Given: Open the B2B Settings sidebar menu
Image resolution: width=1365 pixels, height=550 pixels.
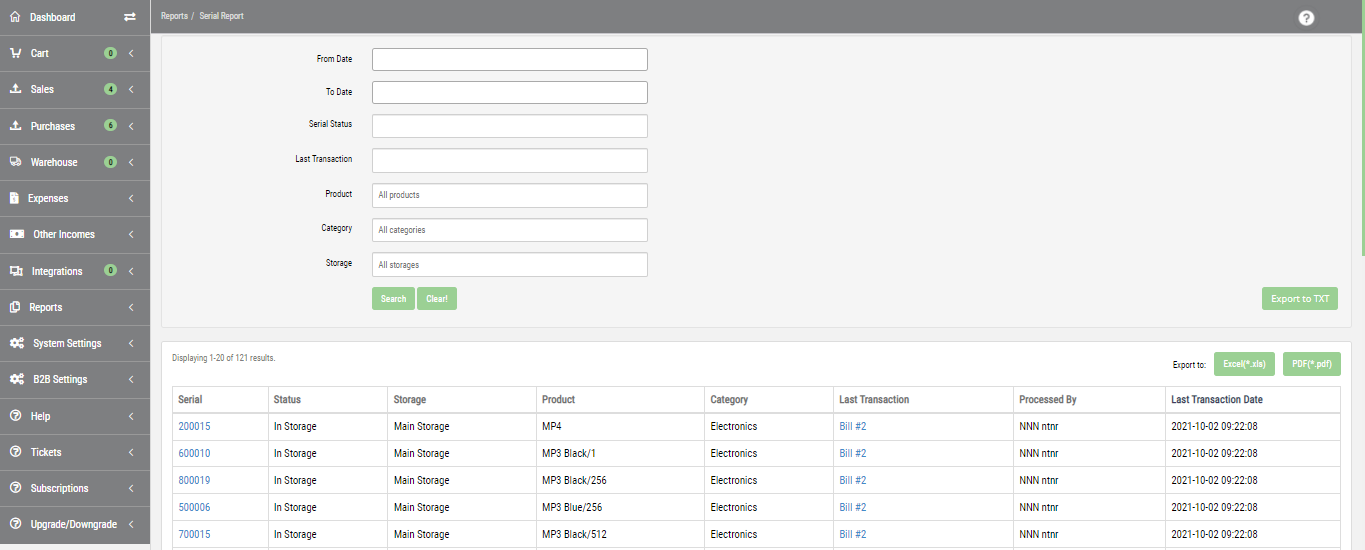Looking at the screenshot, I should click(60, 379).
